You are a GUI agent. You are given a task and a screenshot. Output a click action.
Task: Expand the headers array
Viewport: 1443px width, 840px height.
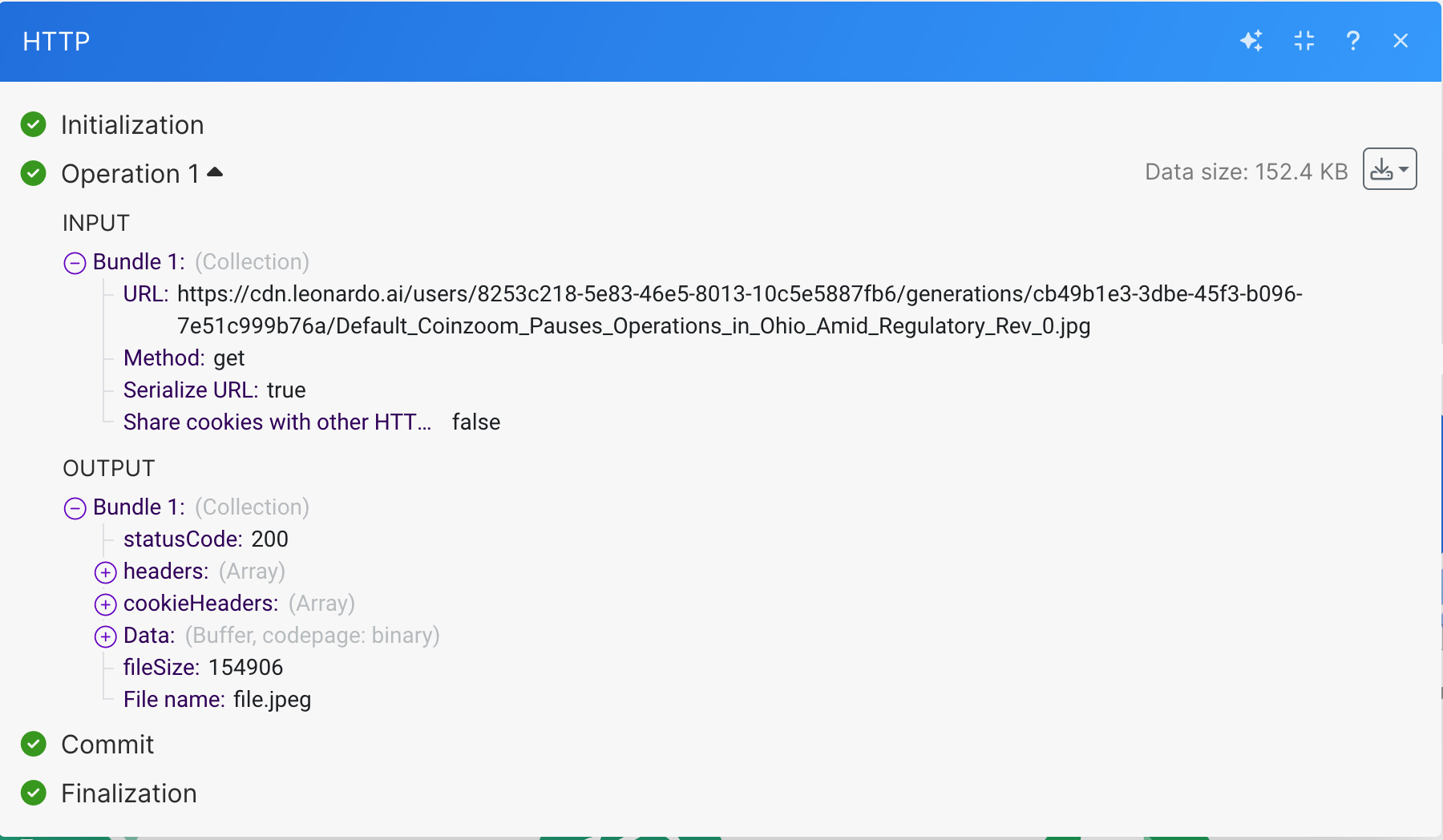(105, 572)
